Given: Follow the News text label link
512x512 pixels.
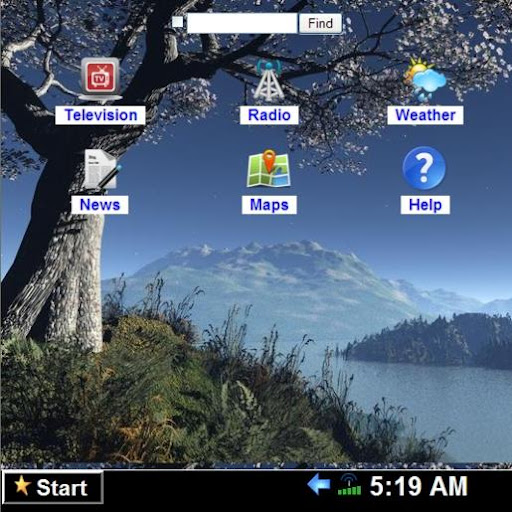Looking at the screenshot, I should click(100, 205).
